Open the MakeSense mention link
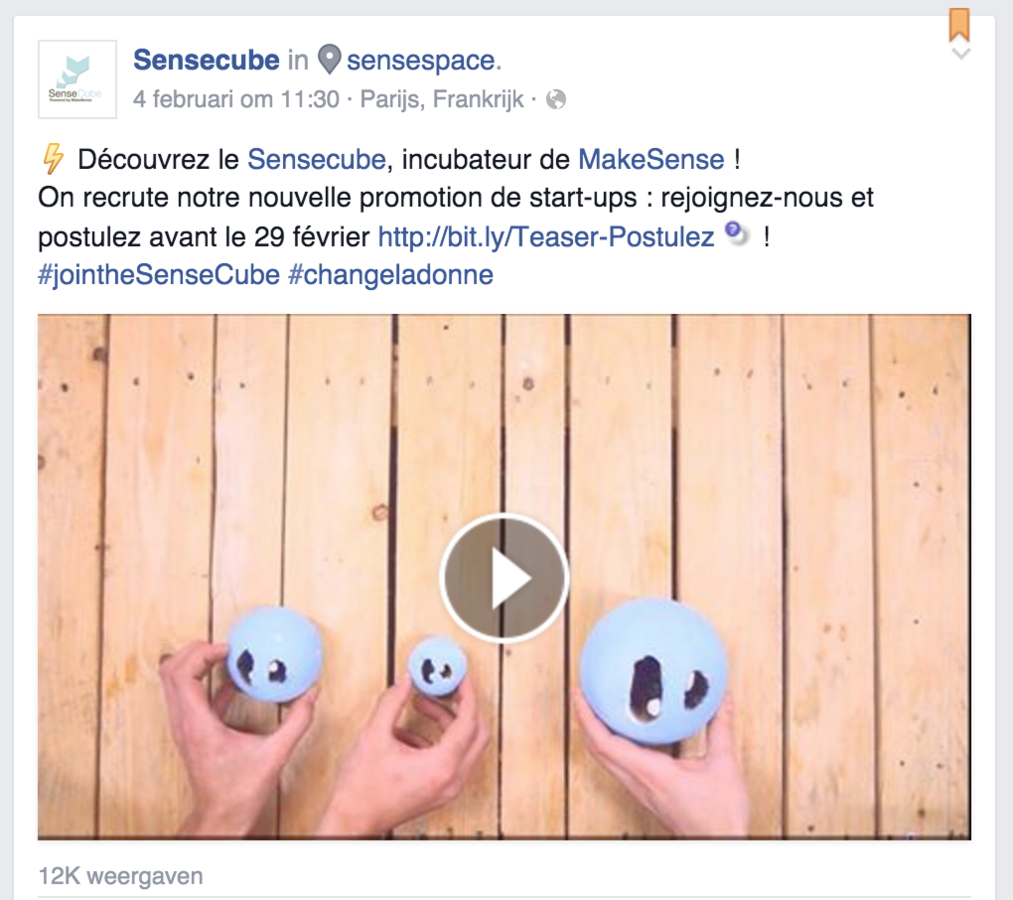Viewport: 1013px width, 900px height. (x=651, y=160)
